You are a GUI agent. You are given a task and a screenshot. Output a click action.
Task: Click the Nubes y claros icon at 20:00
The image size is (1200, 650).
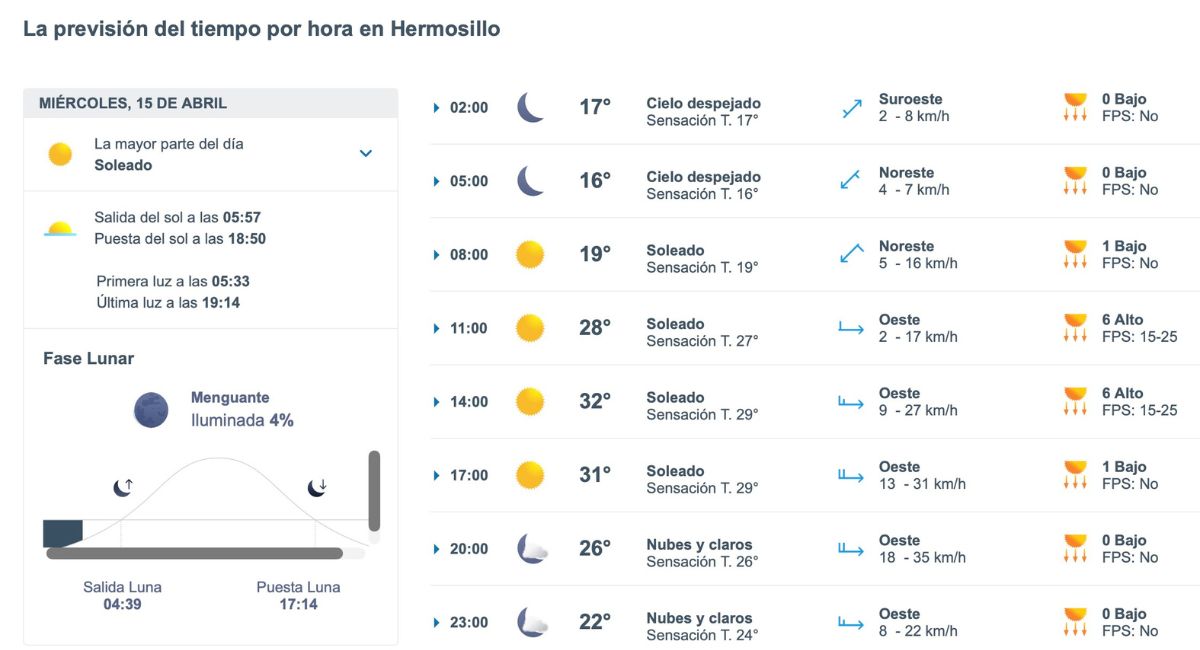pos(530,547)
